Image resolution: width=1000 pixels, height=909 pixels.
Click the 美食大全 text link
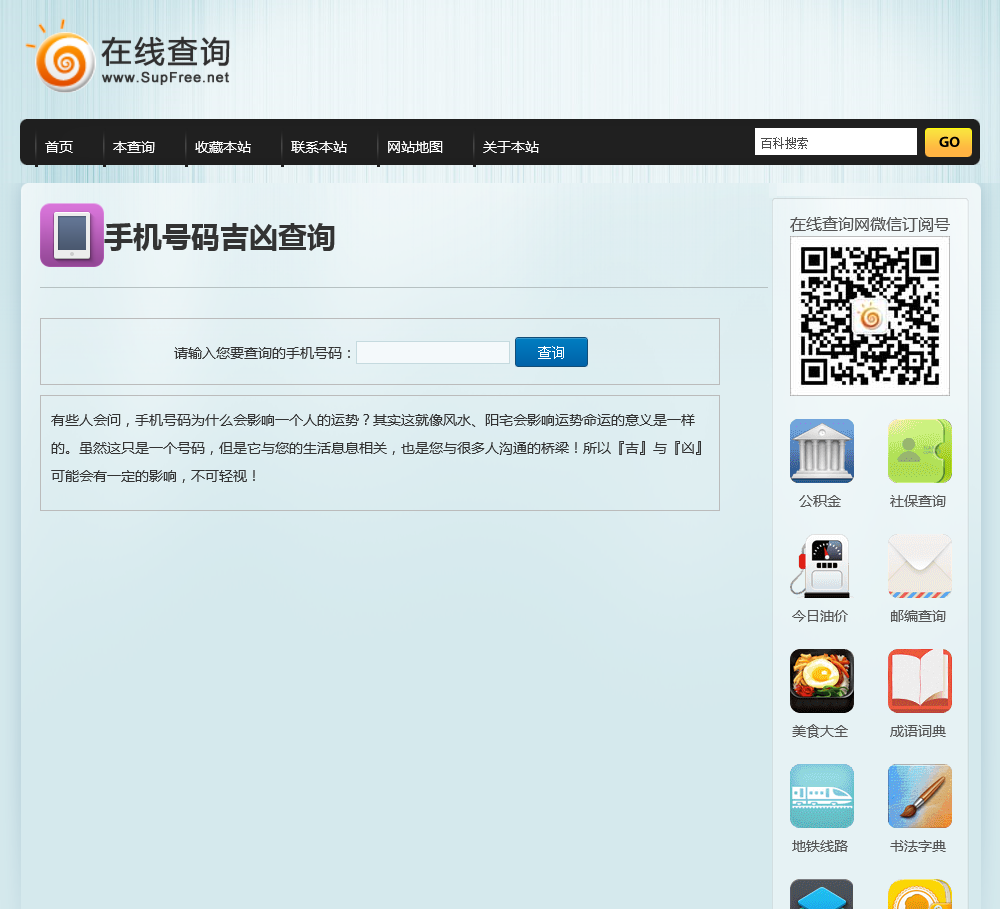pyautogui.click(x=820, y=732)
